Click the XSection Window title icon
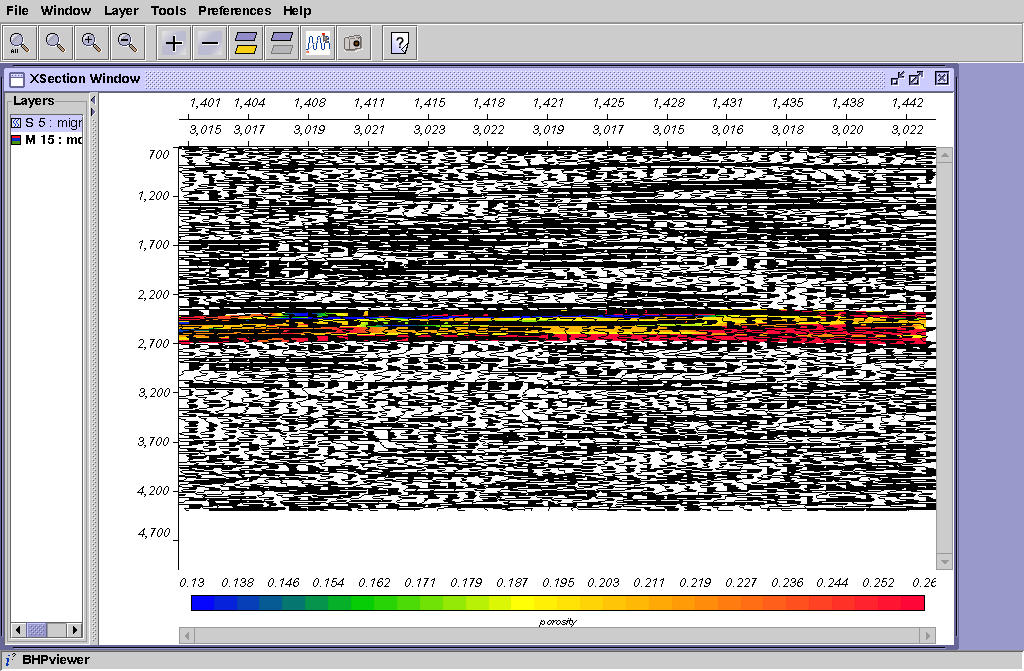 (x=17, y=79)
